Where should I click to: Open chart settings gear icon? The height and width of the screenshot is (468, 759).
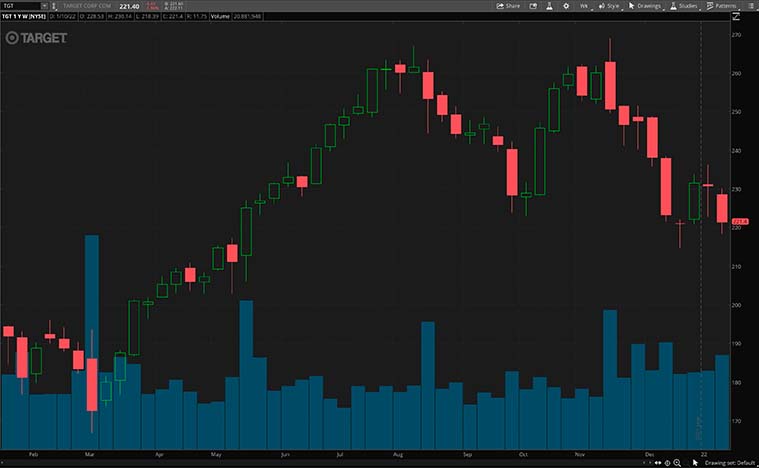(566, 6)
